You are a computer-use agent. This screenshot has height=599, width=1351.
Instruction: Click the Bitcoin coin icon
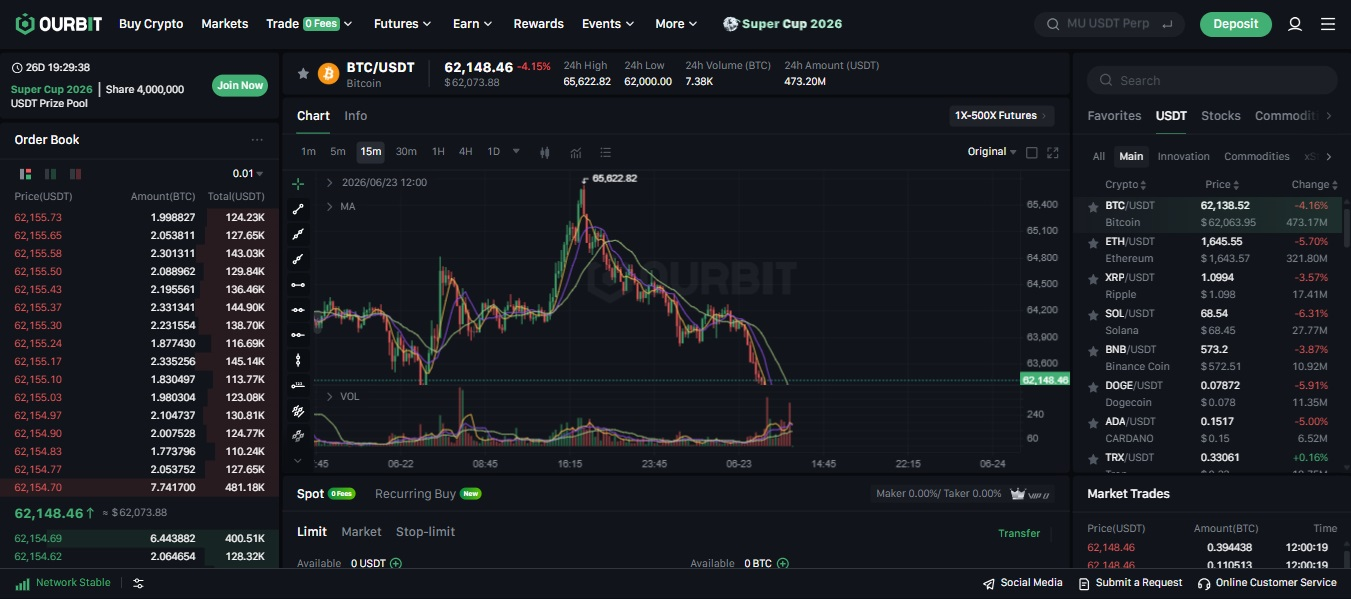[328, 73]
